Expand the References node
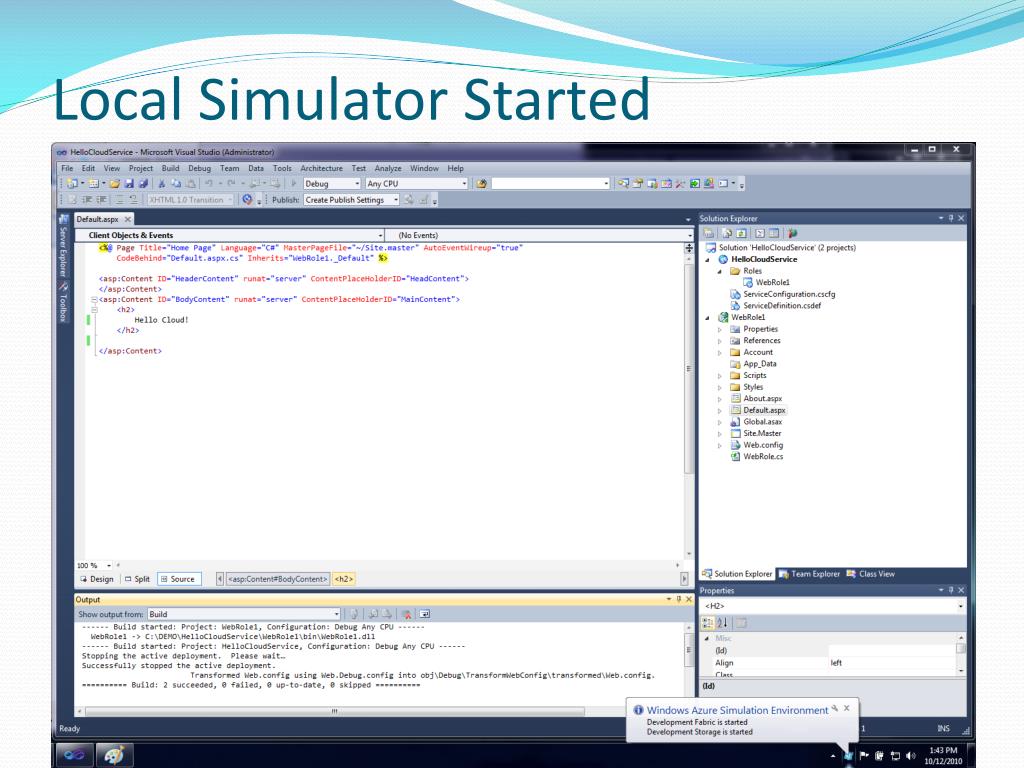 tap(720, 341)
